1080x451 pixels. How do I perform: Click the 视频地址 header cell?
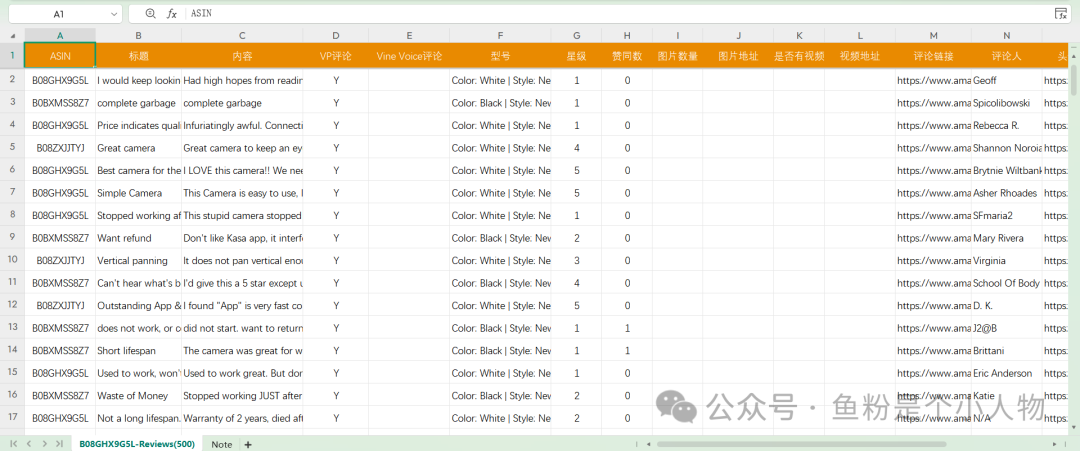click(x=860, y=56)
